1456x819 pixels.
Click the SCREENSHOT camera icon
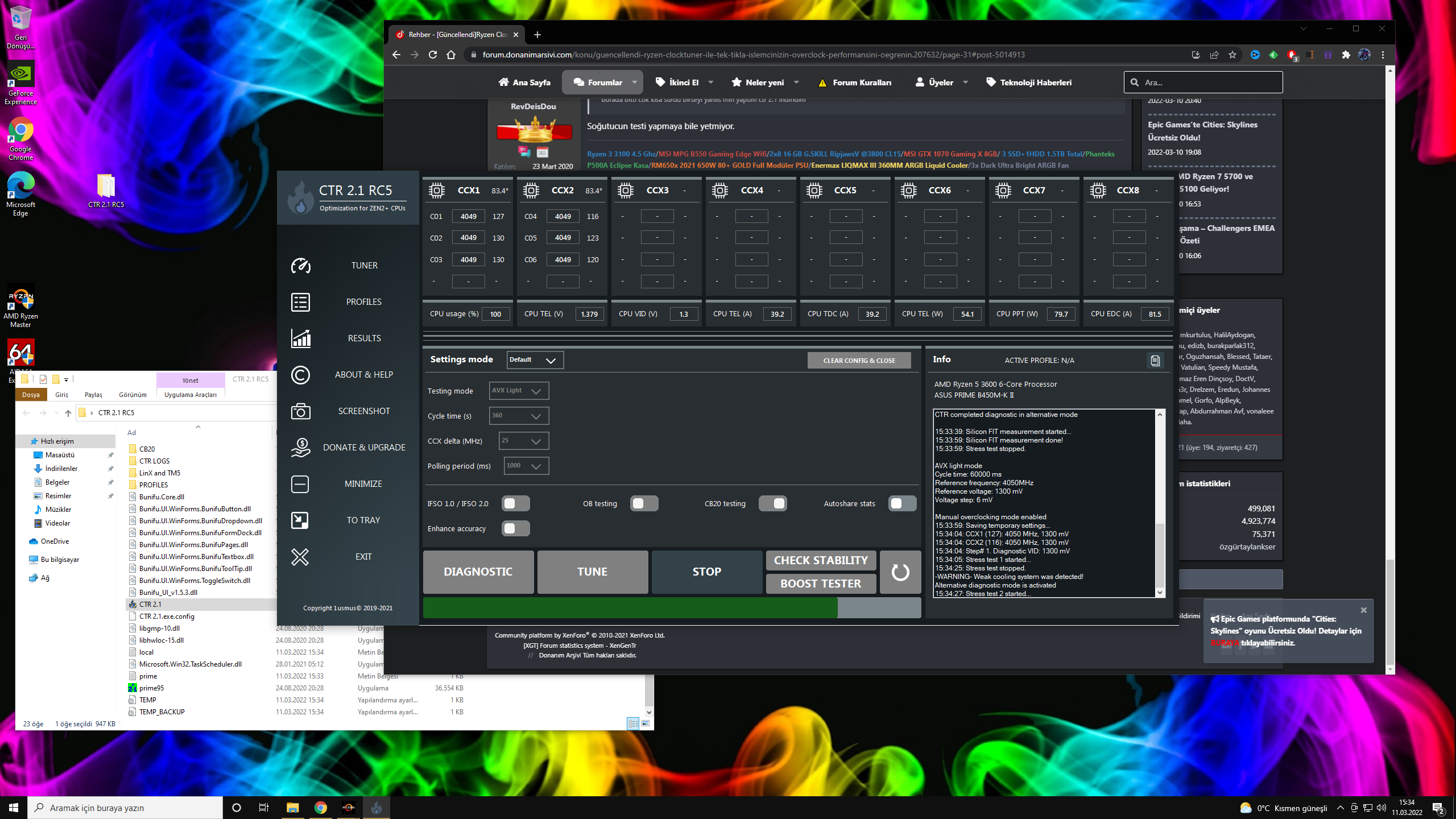point(300,411)
